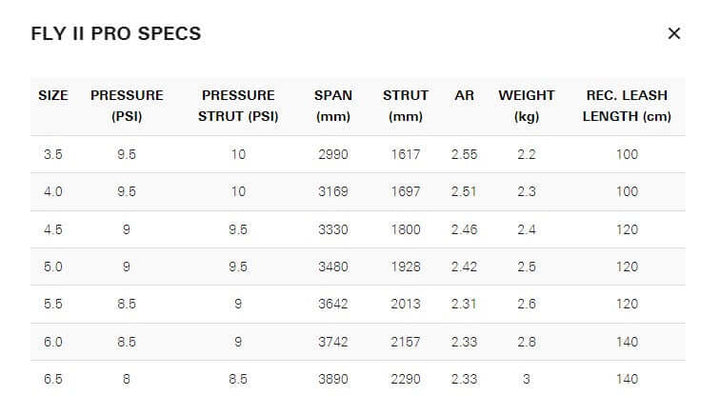Click the SPAN (mm) column header
The height and width of the screenshot is (415, 720).
[x=333, y=106]
